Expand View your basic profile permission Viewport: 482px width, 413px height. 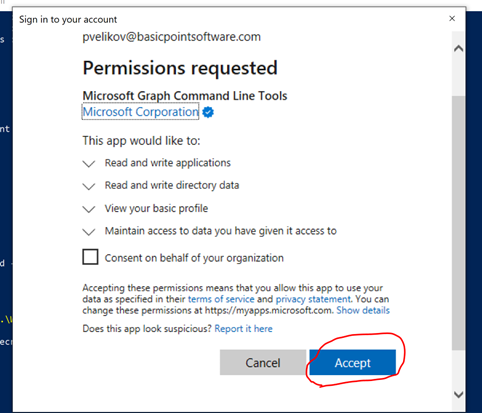point(89,209)
